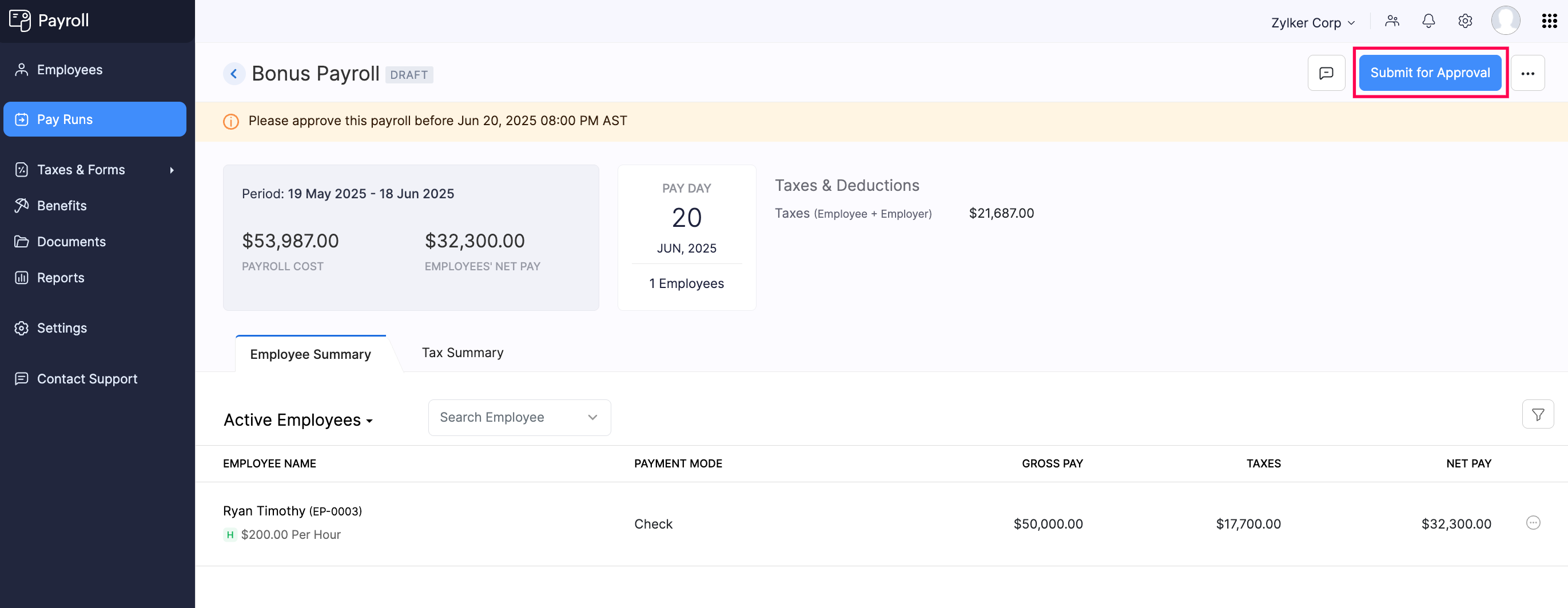1568x608 pixels.
Task: Open the payroll comments icon
Action: click(x=1326, y=73)
